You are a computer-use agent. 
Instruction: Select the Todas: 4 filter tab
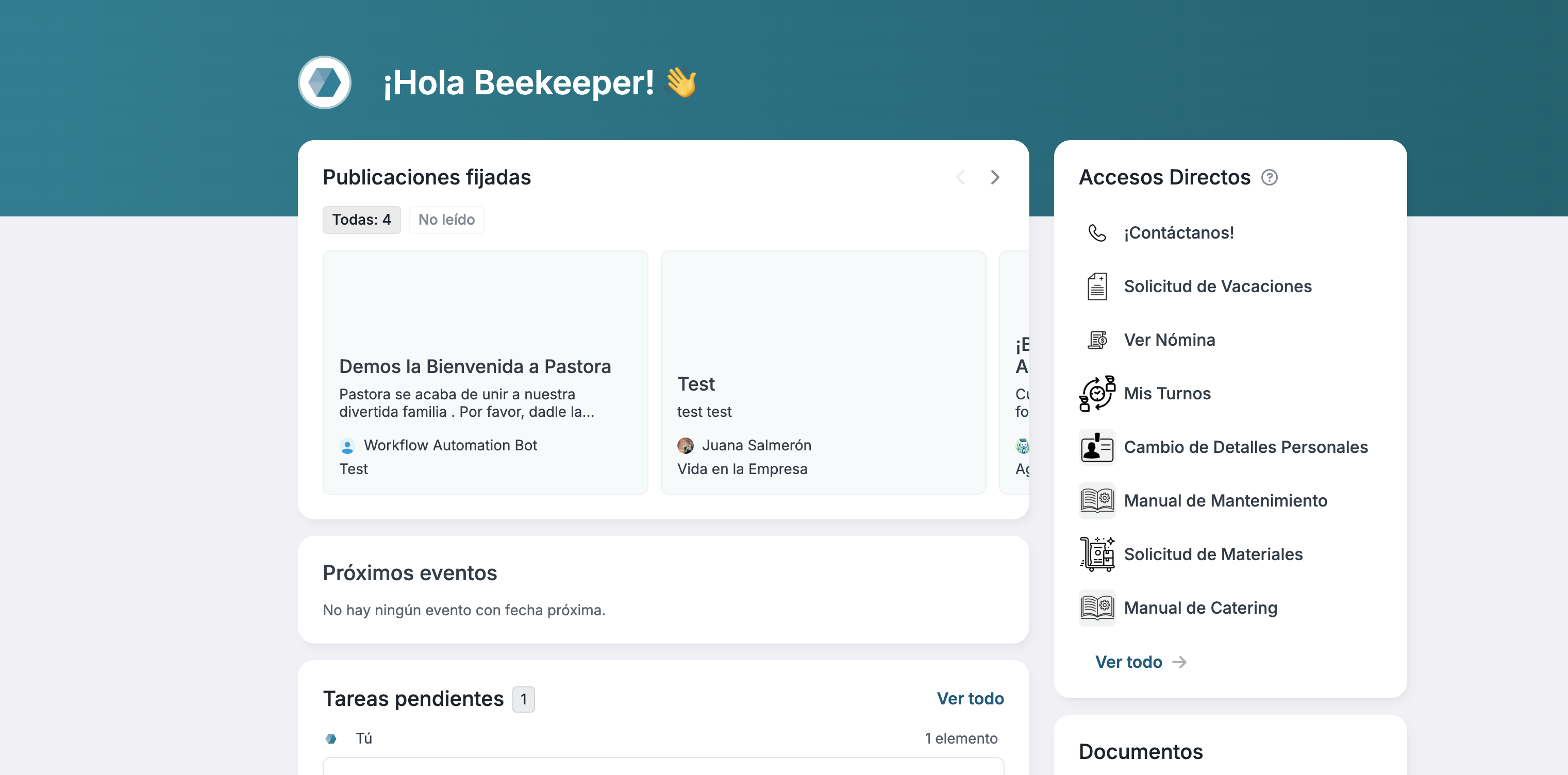click(x=361, y=220)
